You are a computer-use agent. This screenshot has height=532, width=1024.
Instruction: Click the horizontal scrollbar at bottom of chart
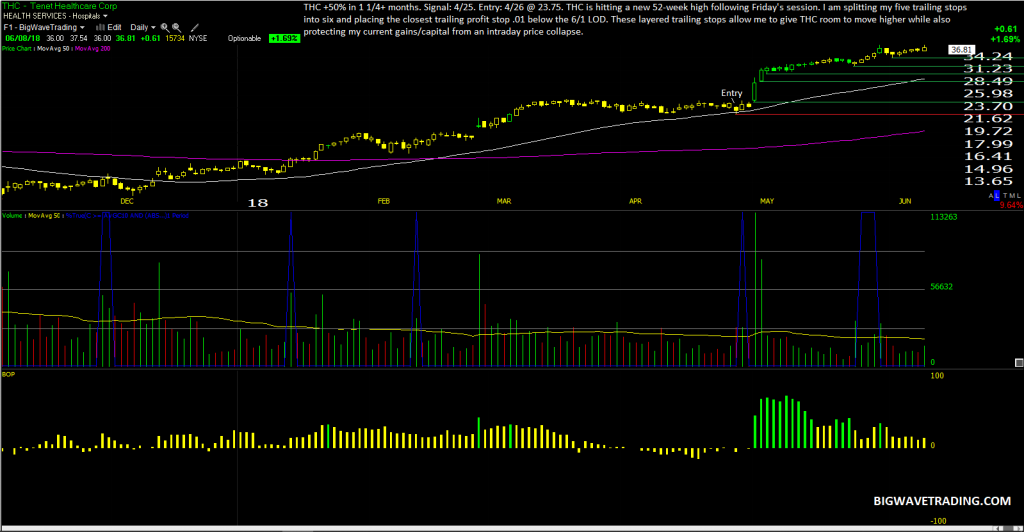click(512, 528)
